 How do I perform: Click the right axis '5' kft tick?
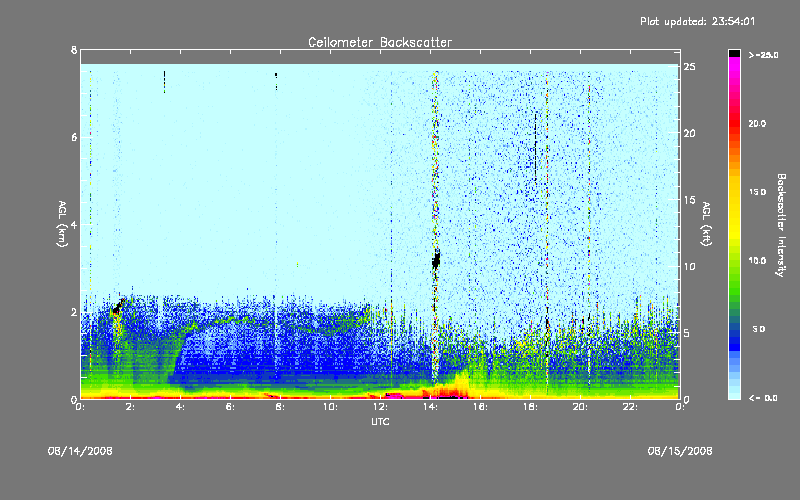coord(687,333)
